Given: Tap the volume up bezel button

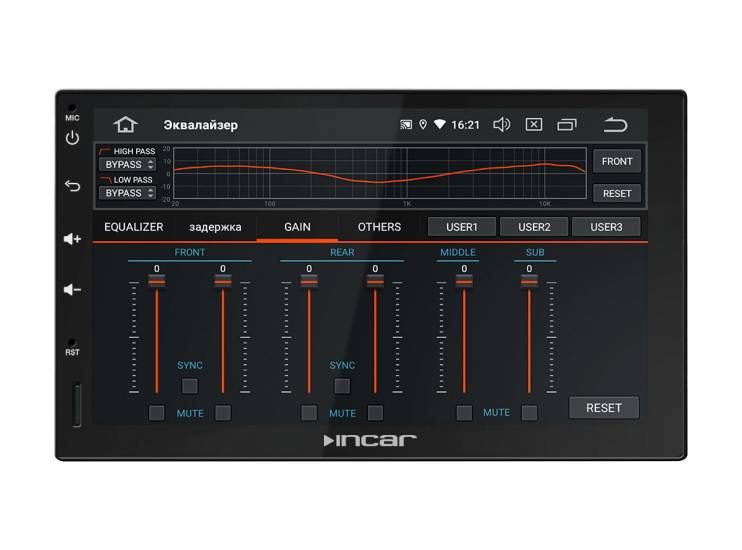Looking at the screenshot, I should [x=72, y=239].
